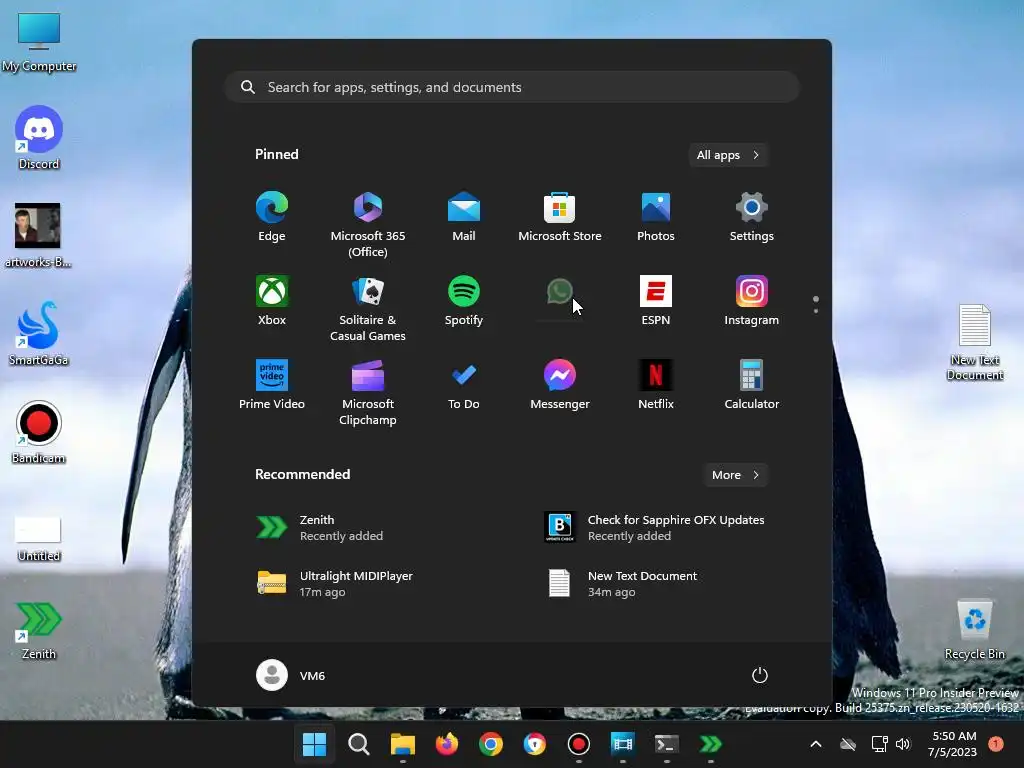Open the VM6 user account menu
The height and width of the screenshot is (768, 1024).
point(291,675)
